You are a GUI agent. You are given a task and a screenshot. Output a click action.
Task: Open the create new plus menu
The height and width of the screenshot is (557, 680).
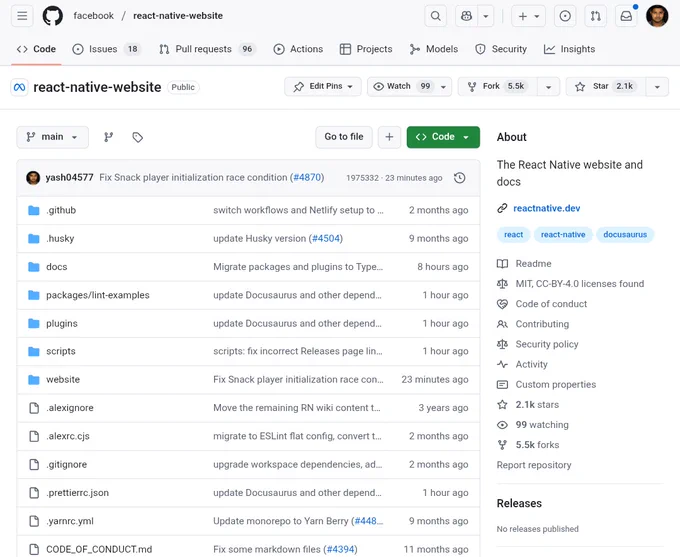click(x=529, y=16)
